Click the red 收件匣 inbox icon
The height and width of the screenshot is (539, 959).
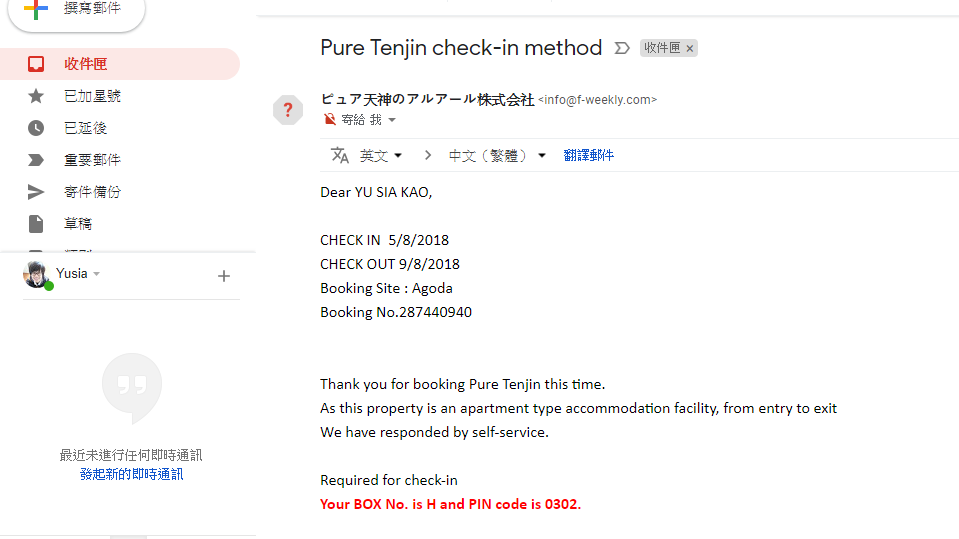[36, 64]
